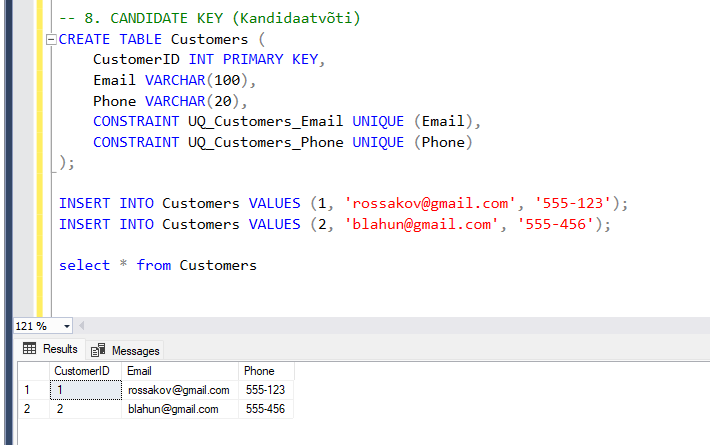Select the Email column header
The height and width of the screenshot is (445, 710).
pyautogui.click(x=180, y=371)
